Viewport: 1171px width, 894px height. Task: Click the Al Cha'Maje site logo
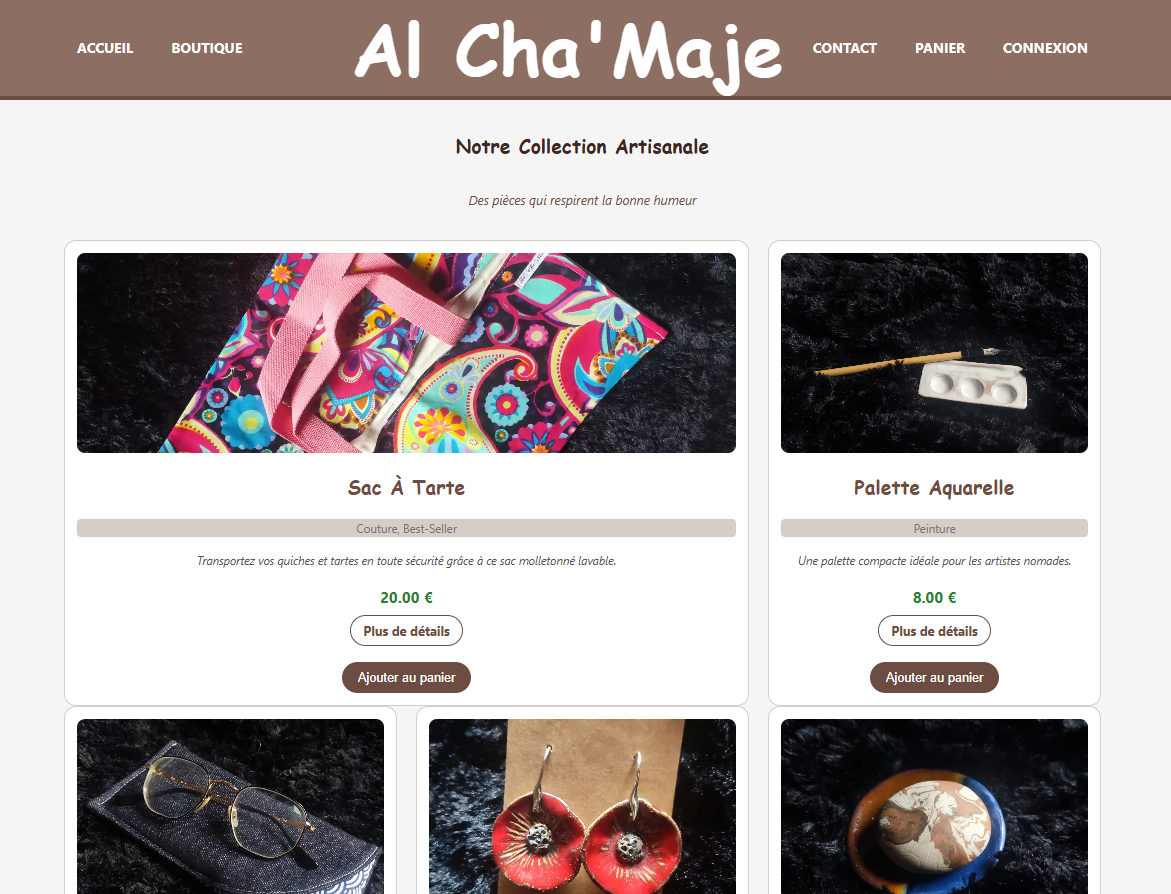pyautogui.click(x=568, y=52)
